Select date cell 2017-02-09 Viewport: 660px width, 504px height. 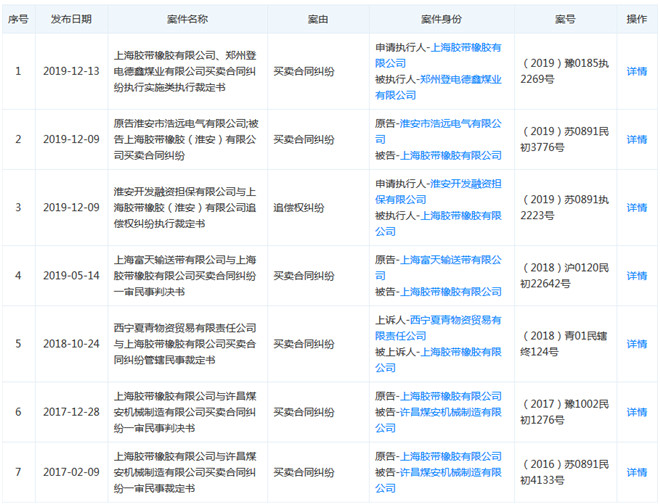coord(71,472)
